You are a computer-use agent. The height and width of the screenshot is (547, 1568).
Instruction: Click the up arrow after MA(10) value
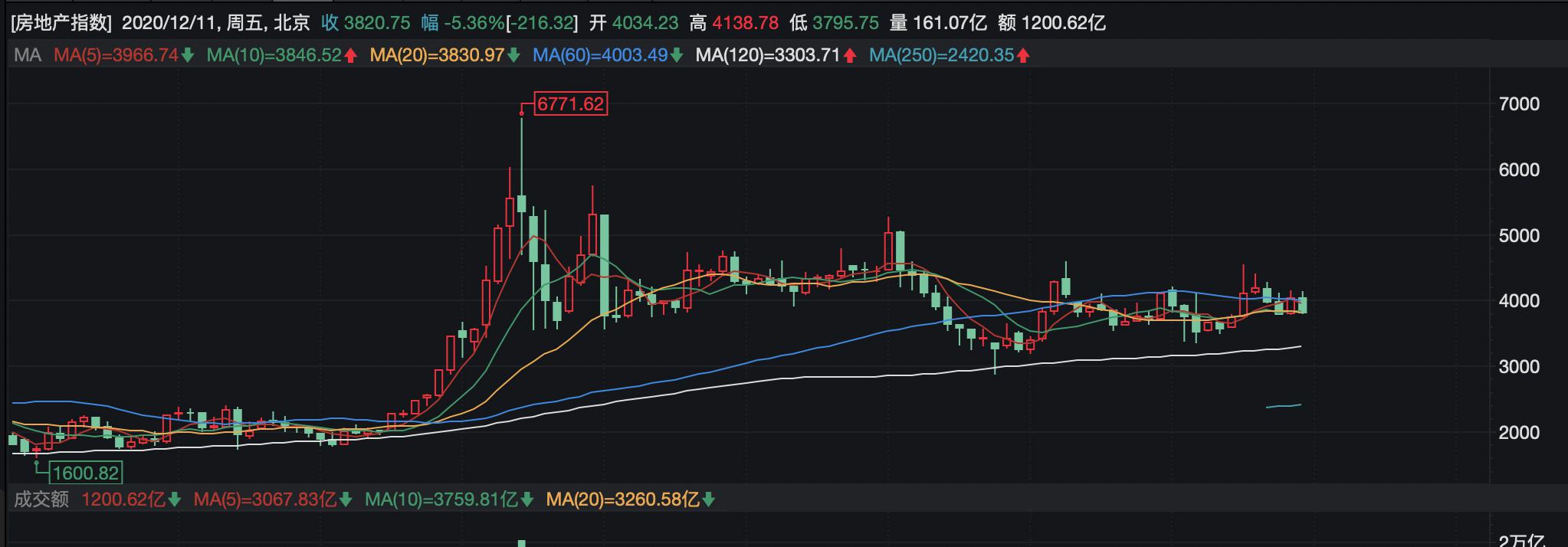tap(351, 55)
